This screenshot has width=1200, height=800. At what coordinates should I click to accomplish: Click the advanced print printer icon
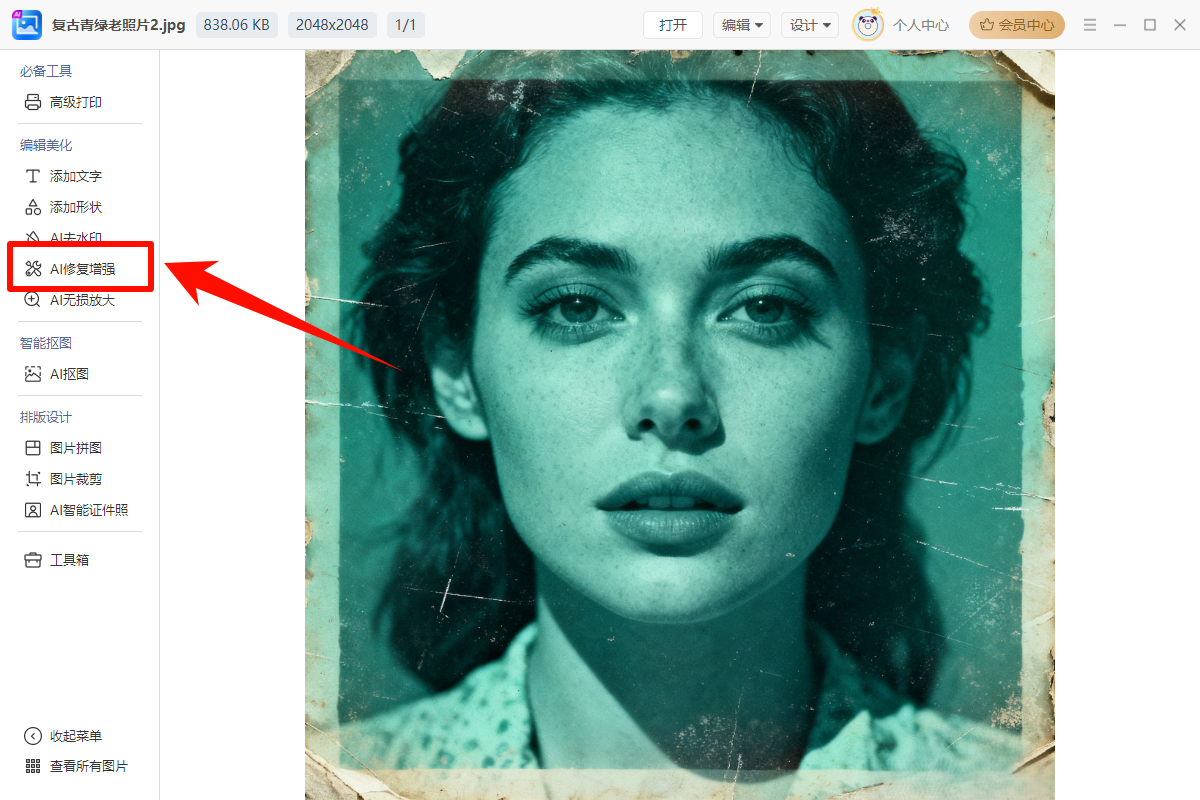33,102
